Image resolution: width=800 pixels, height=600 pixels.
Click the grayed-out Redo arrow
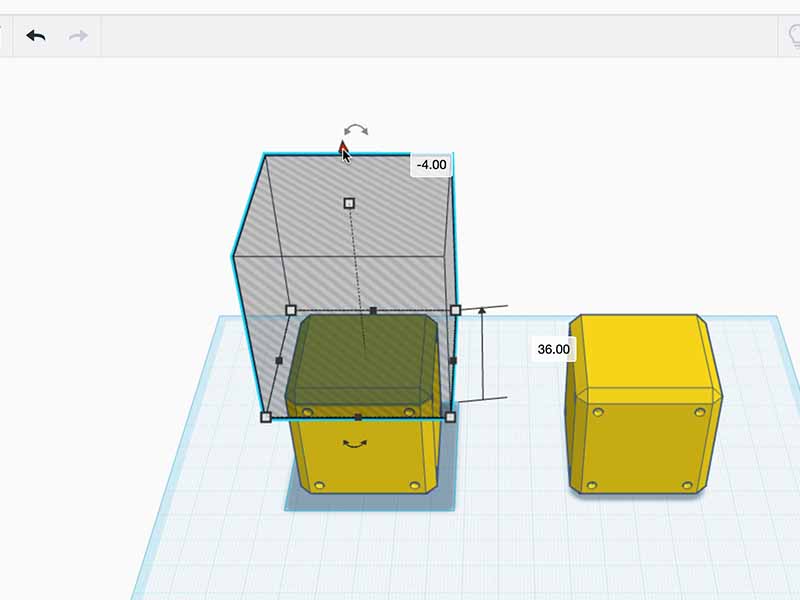point(78,36)
